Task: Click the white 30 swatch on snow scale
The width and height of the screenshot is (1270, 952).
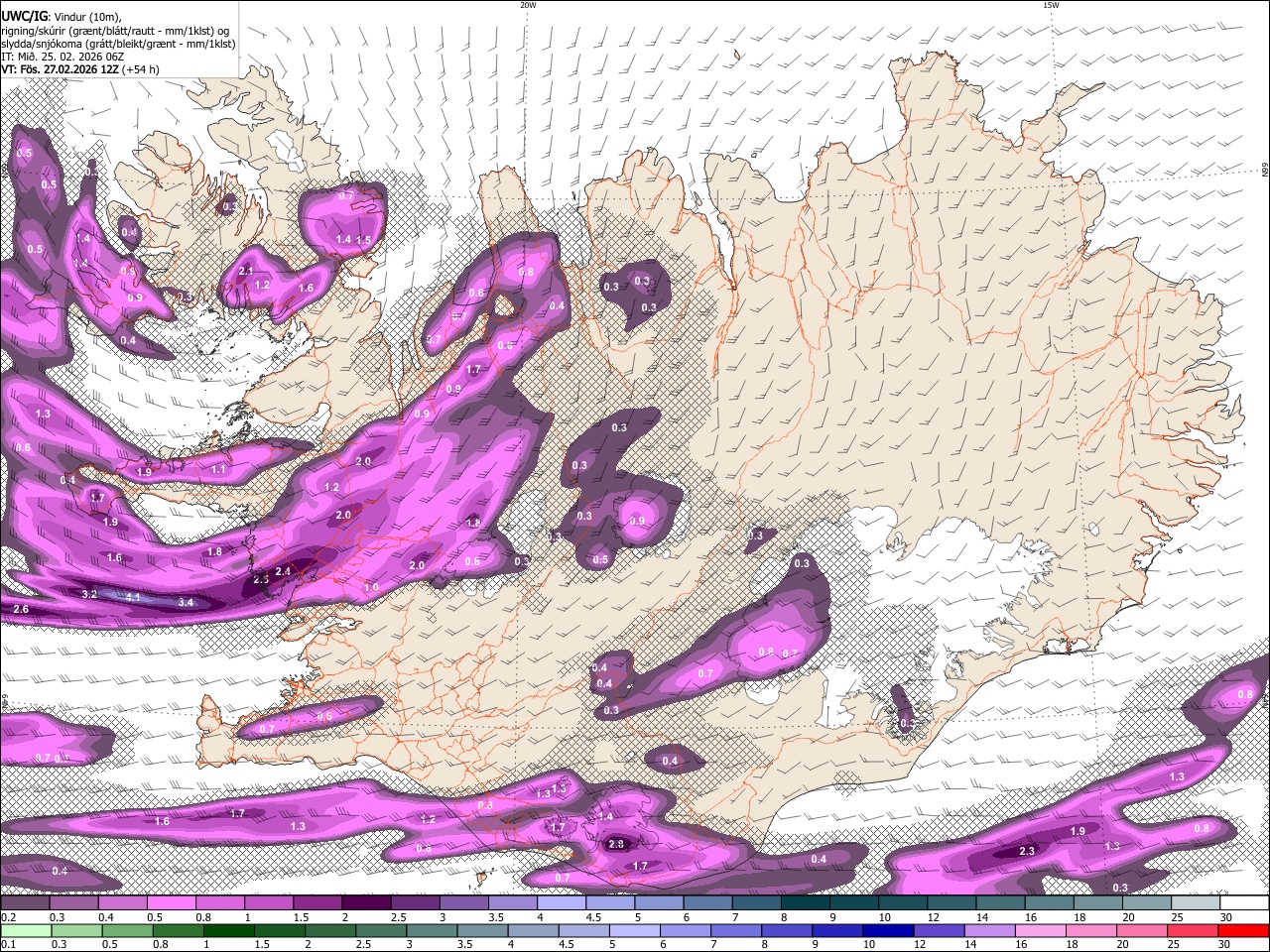Action: coord(1244,902)
